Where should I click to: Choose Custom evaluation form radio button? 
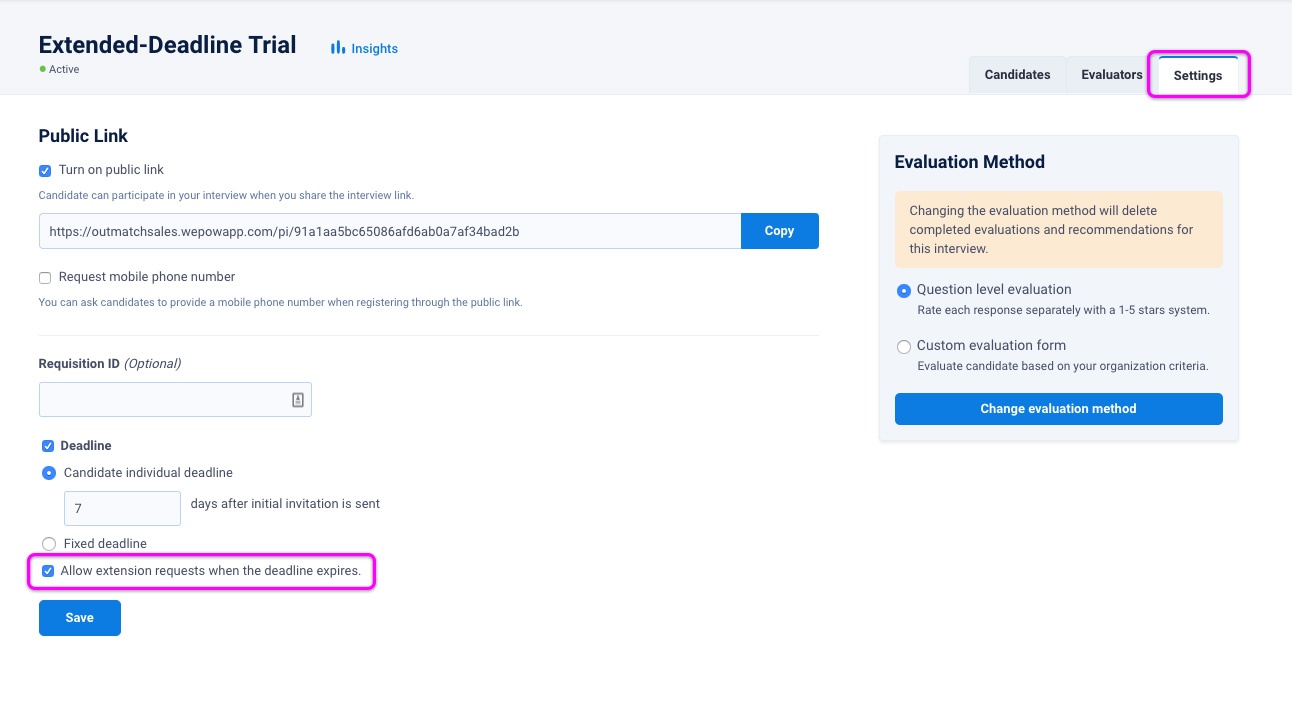pyautogui.click(x=904, y=347)
